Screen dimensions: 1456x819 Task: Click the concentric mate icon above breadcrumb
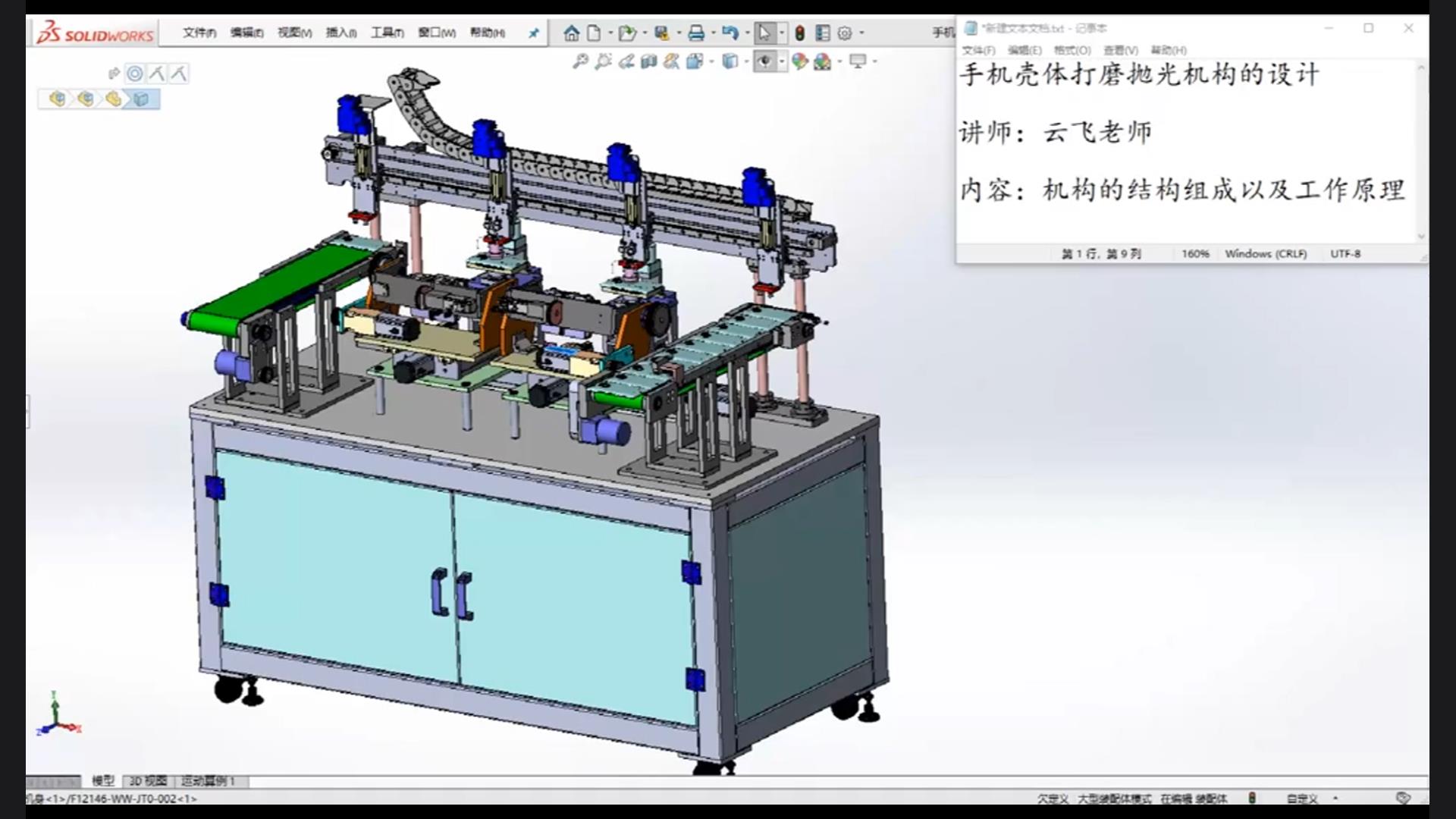click(x=135, y=74)
